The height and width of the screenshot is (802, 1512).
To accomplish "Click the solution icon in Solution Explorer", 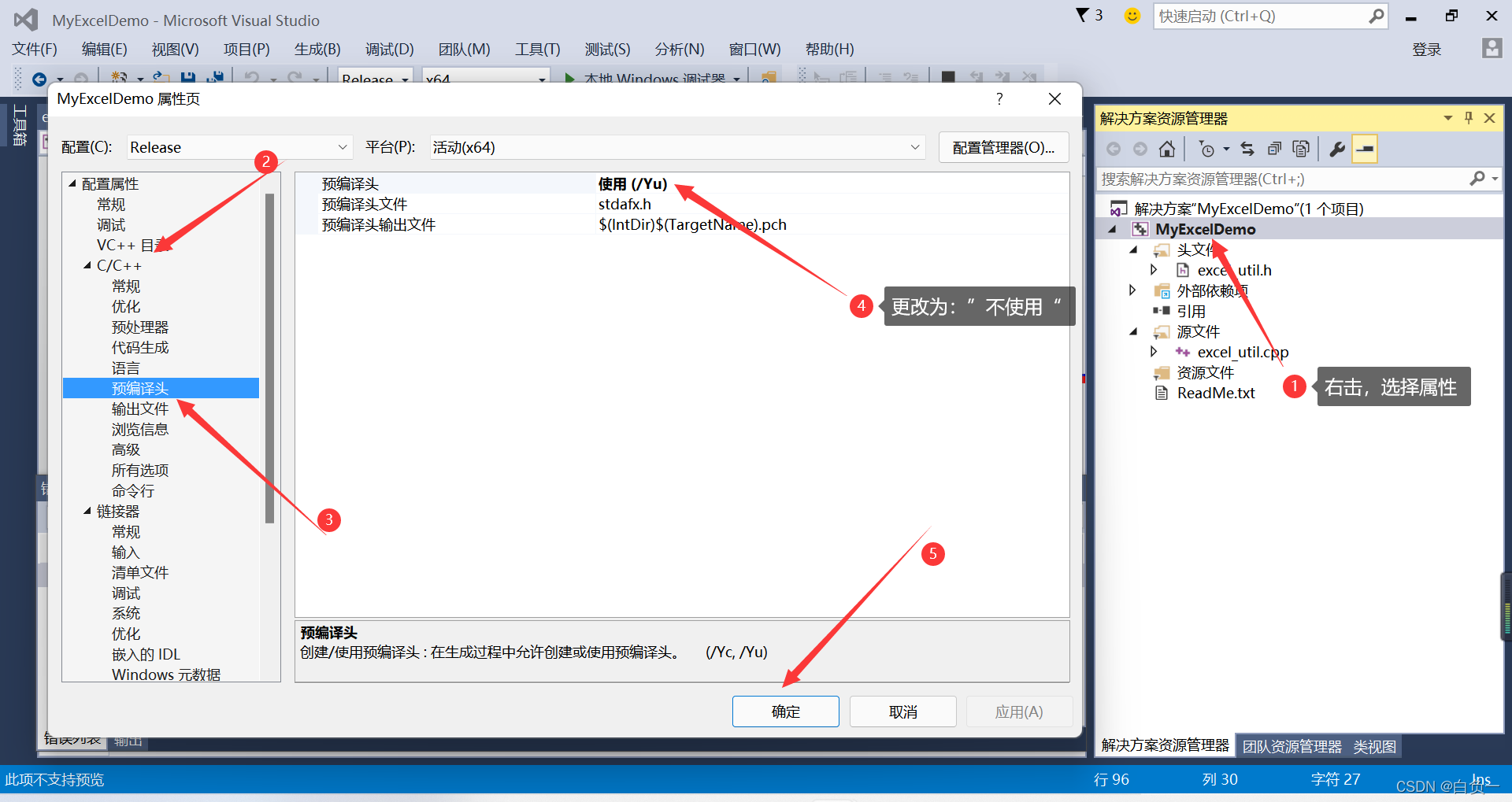I will (x=1118, y=209).
